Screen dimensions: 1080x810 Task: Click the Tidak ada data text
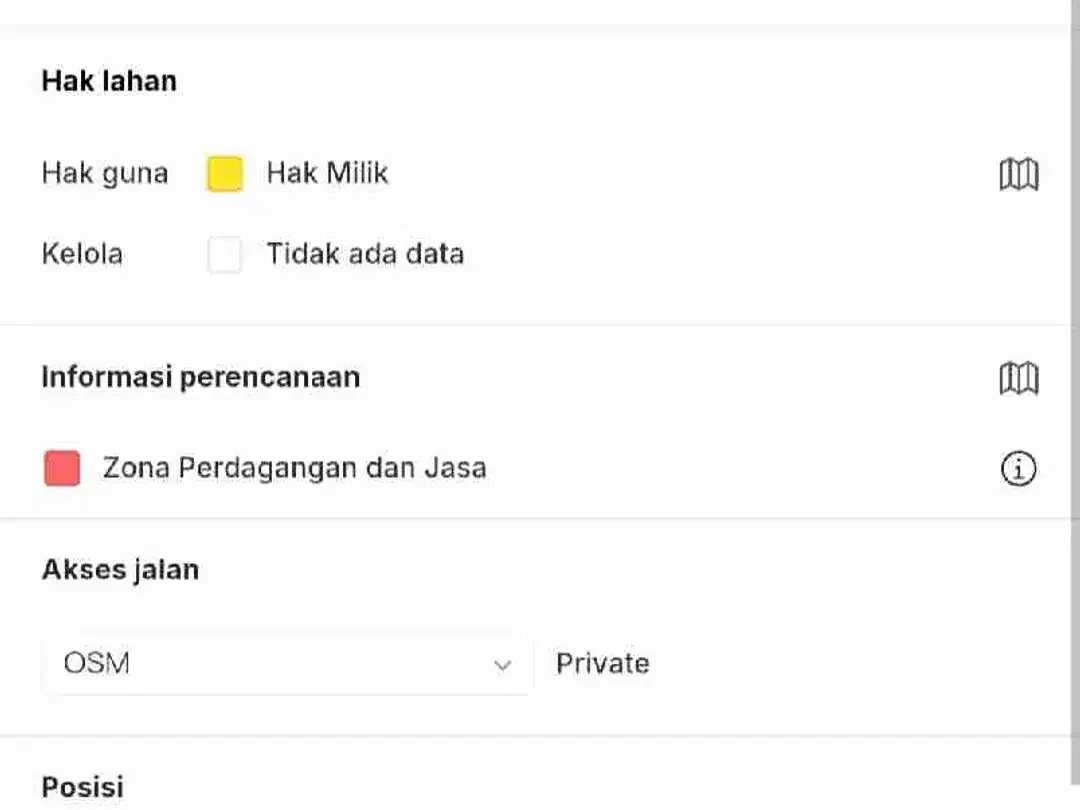365,253
